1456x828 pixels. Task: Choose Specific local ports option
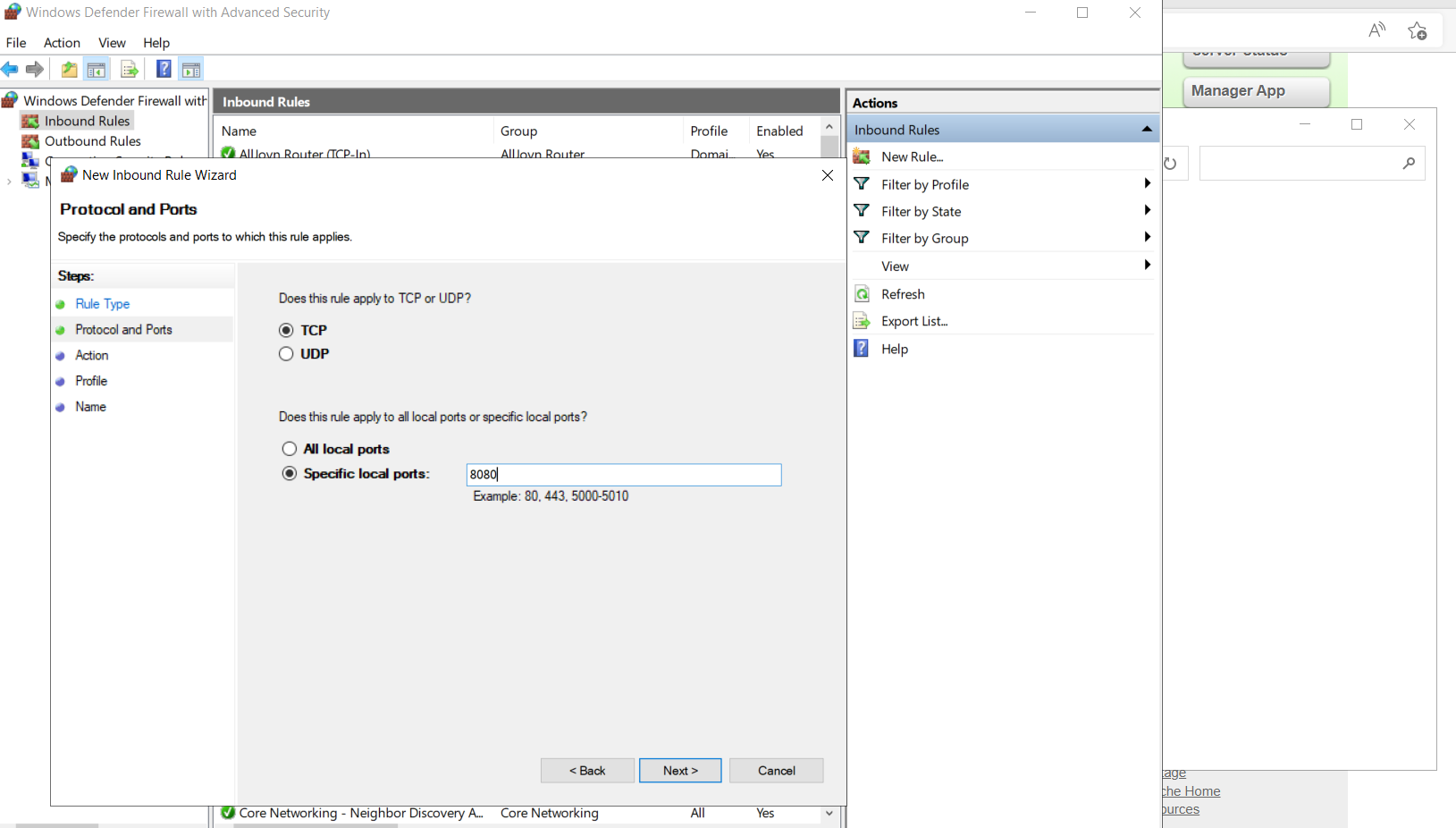(356, 474)
